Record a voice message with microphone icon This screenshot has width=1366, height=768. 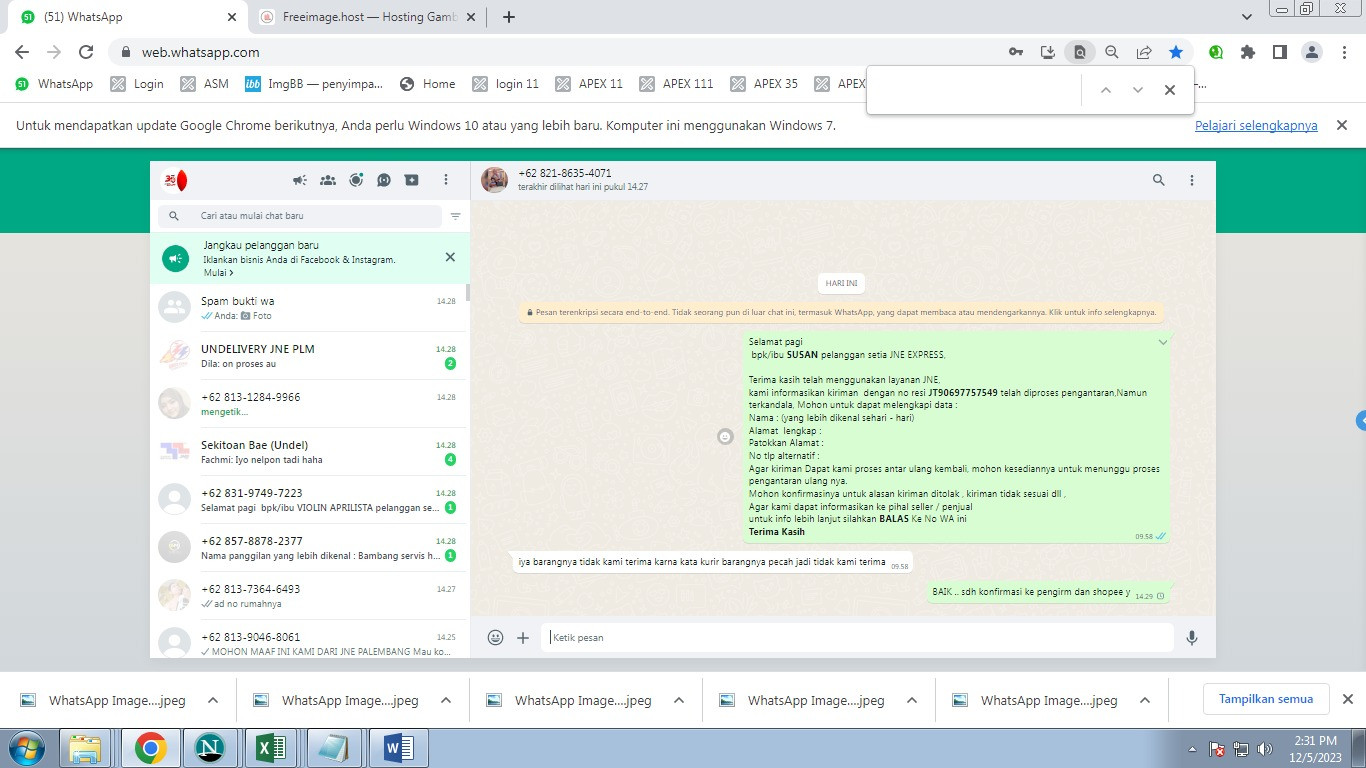tap(1191, 637)
